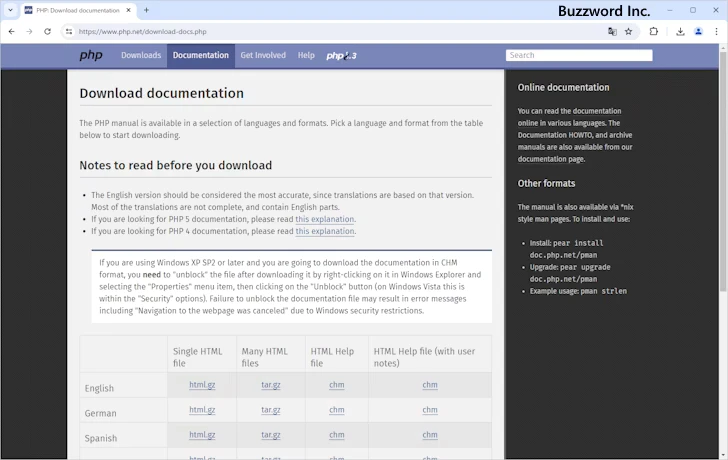Download English chm with user notes

[x=430, y=385]
